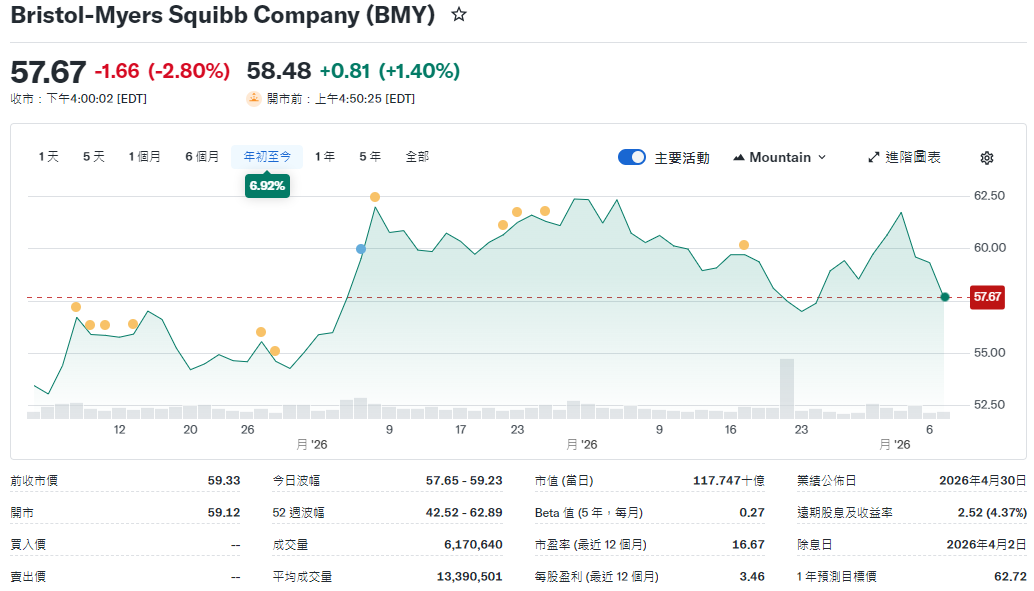
Task: Click the green 6.92% change badge
Action: [x=267, y=186]
